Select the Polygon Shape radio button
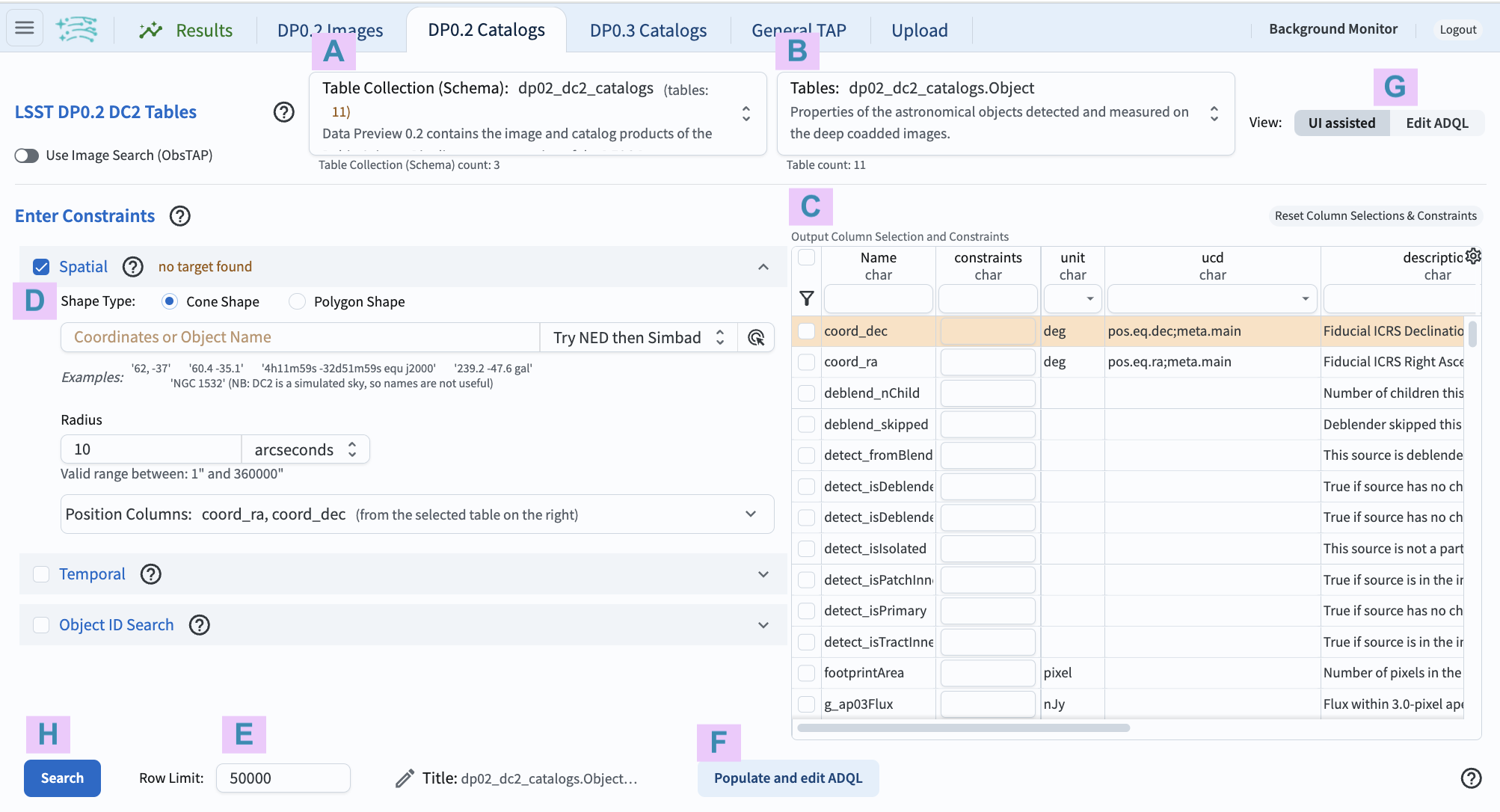The width and height of the screenshot is (1500, 812). click(x=296, y=300)
